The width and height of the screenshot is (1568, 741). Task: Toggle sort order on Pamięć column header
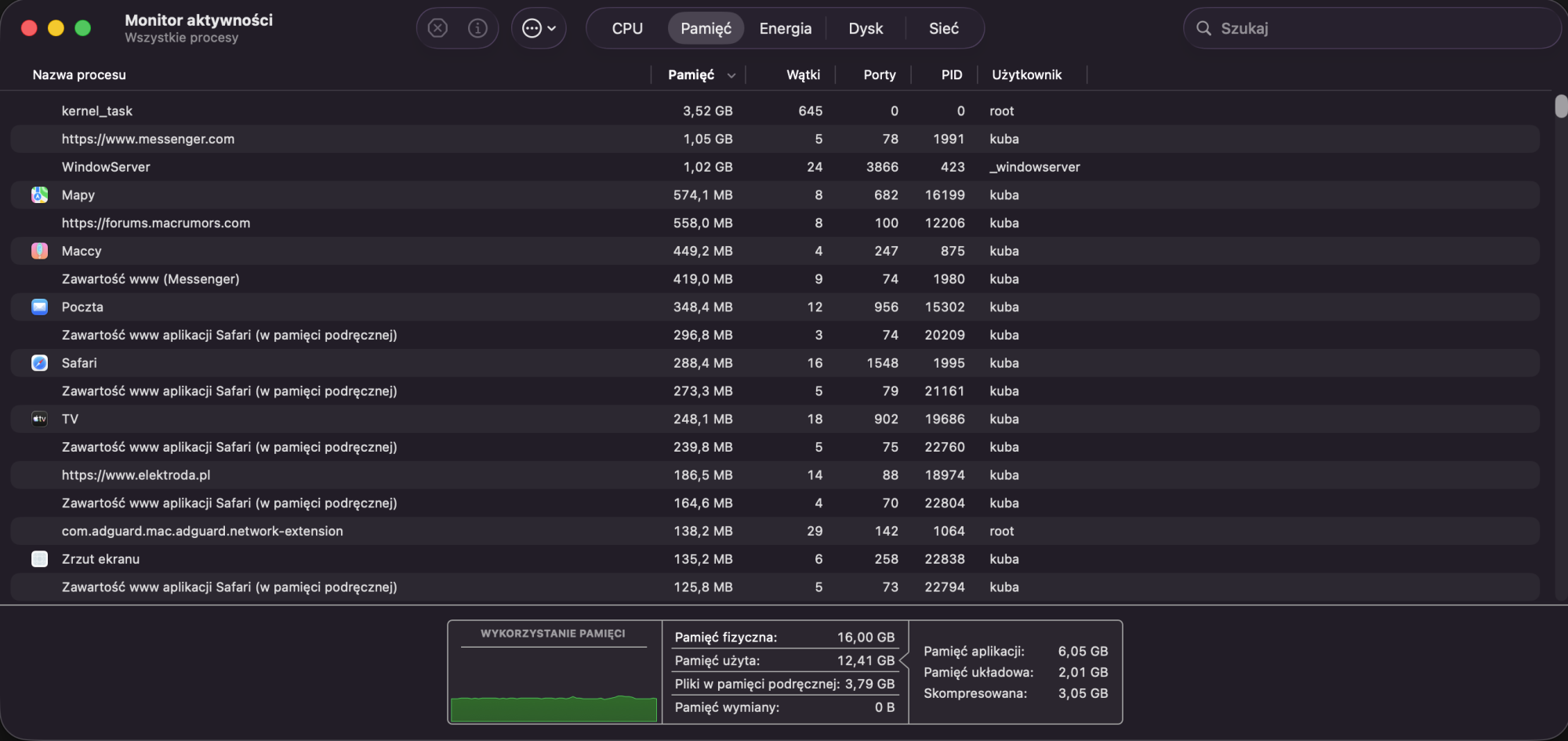(698, 74)
